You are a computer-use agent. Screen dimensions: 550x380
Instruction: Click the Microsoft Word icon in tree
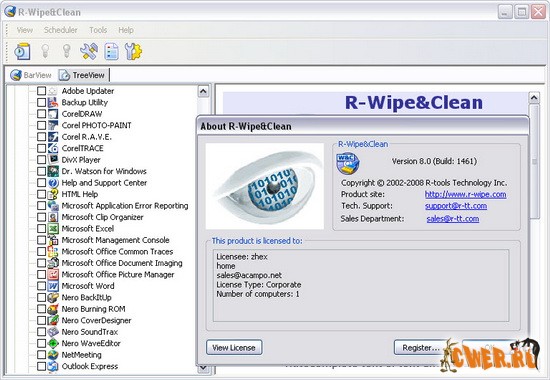click(x=53, y=286)
